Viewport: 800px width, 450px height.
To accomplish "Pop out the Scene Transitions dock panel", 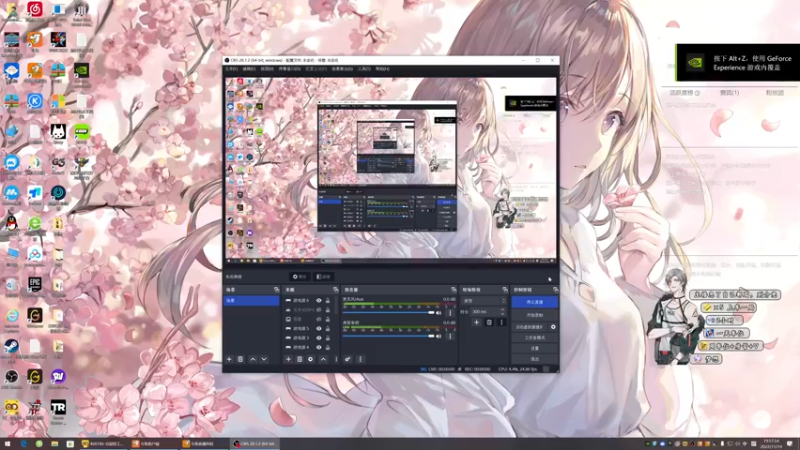I will tap(505, 289).
